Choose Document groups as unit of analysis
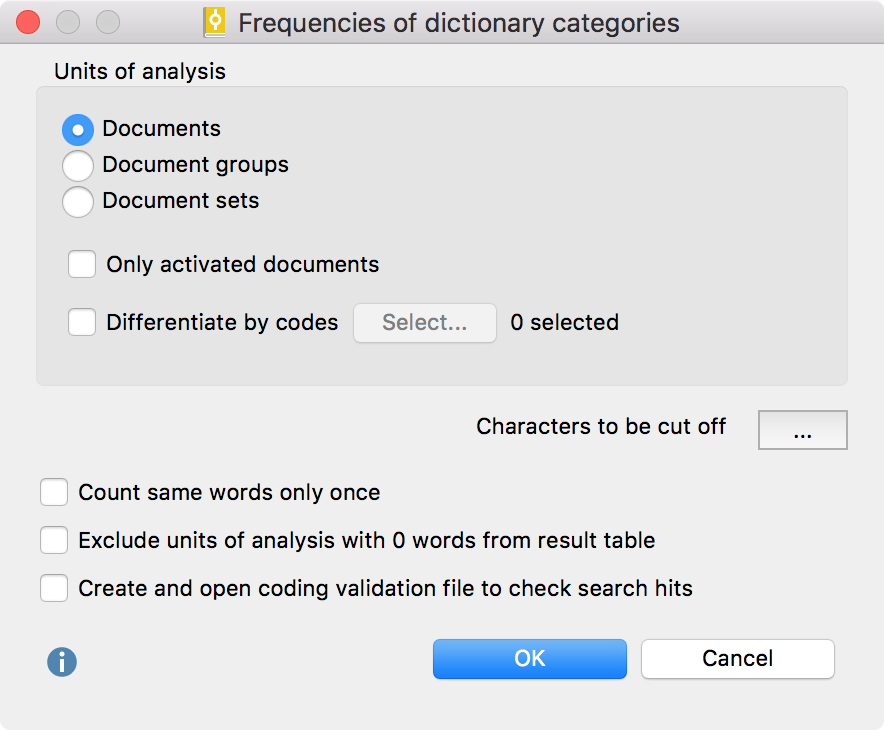Screen dimensions: 884x730 click(x=78, y=166)
